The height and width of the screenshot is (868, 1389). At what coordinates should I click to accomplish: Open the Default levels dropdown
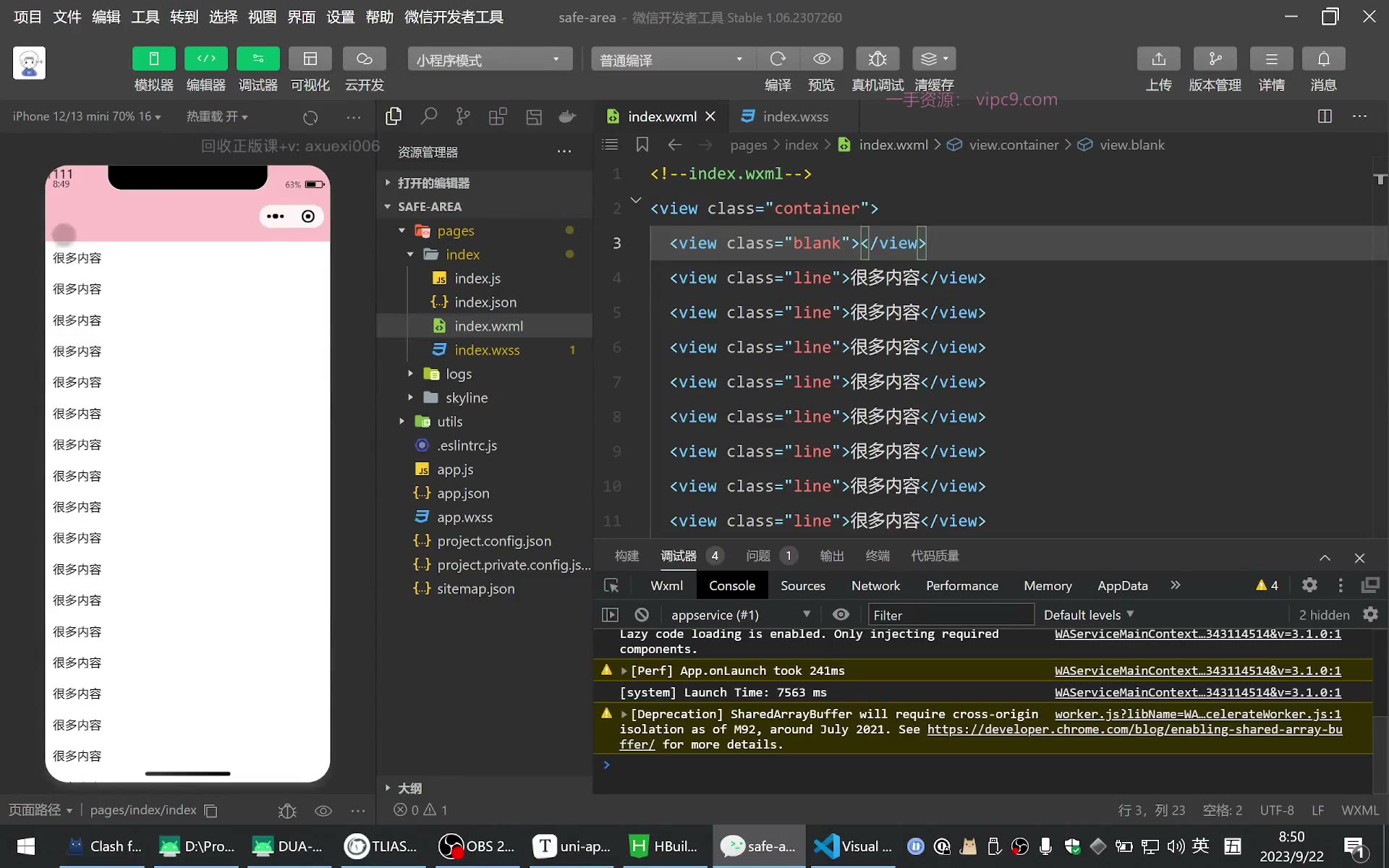(x=1089, y=615)
